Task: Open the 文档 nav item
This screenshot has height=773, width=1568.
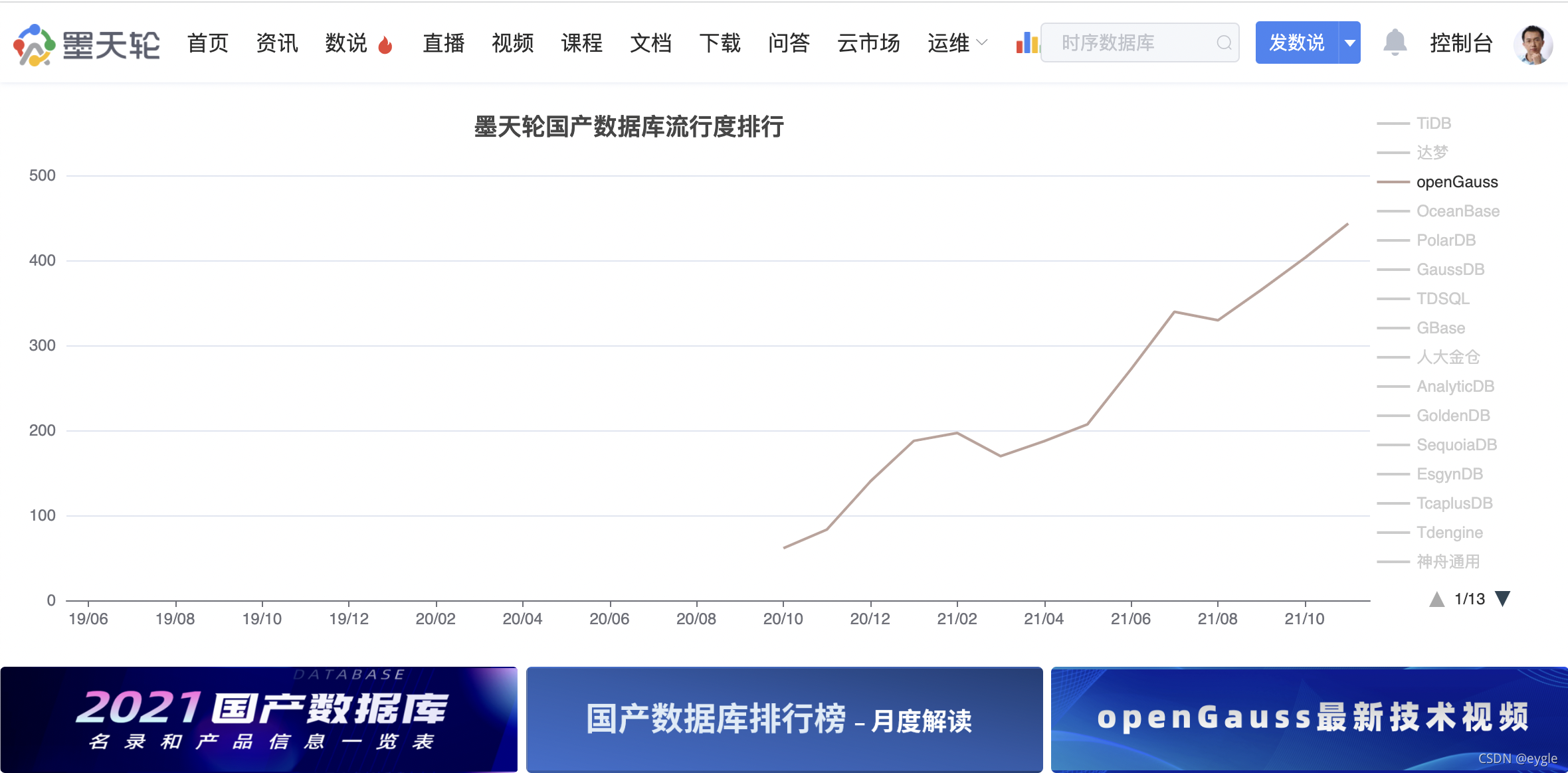Action: (x=651, y=43)
